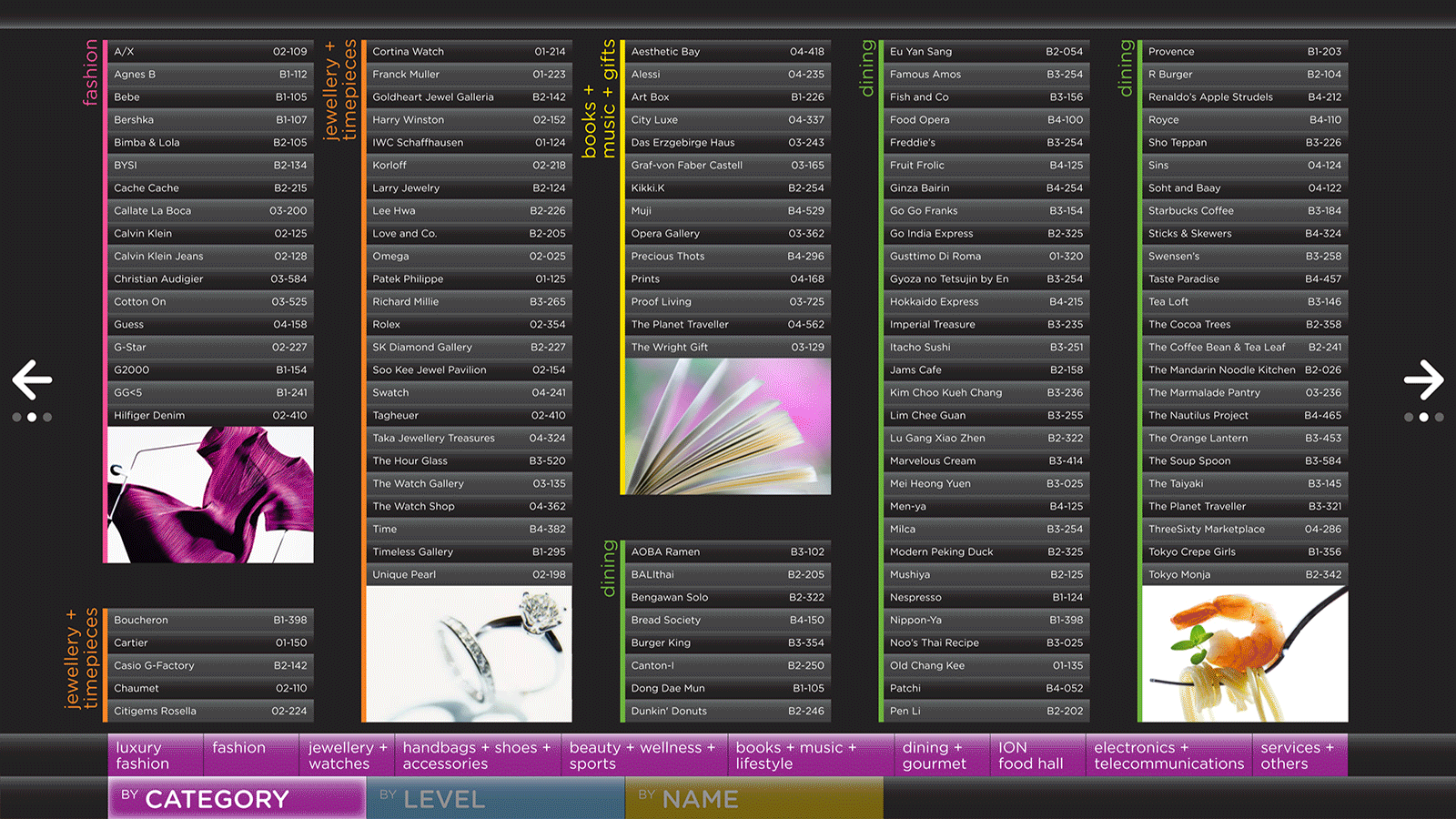Viewport: 1456px width, 819px height.
Task: Choose The Wright Gift row
Action: (727, 348)
